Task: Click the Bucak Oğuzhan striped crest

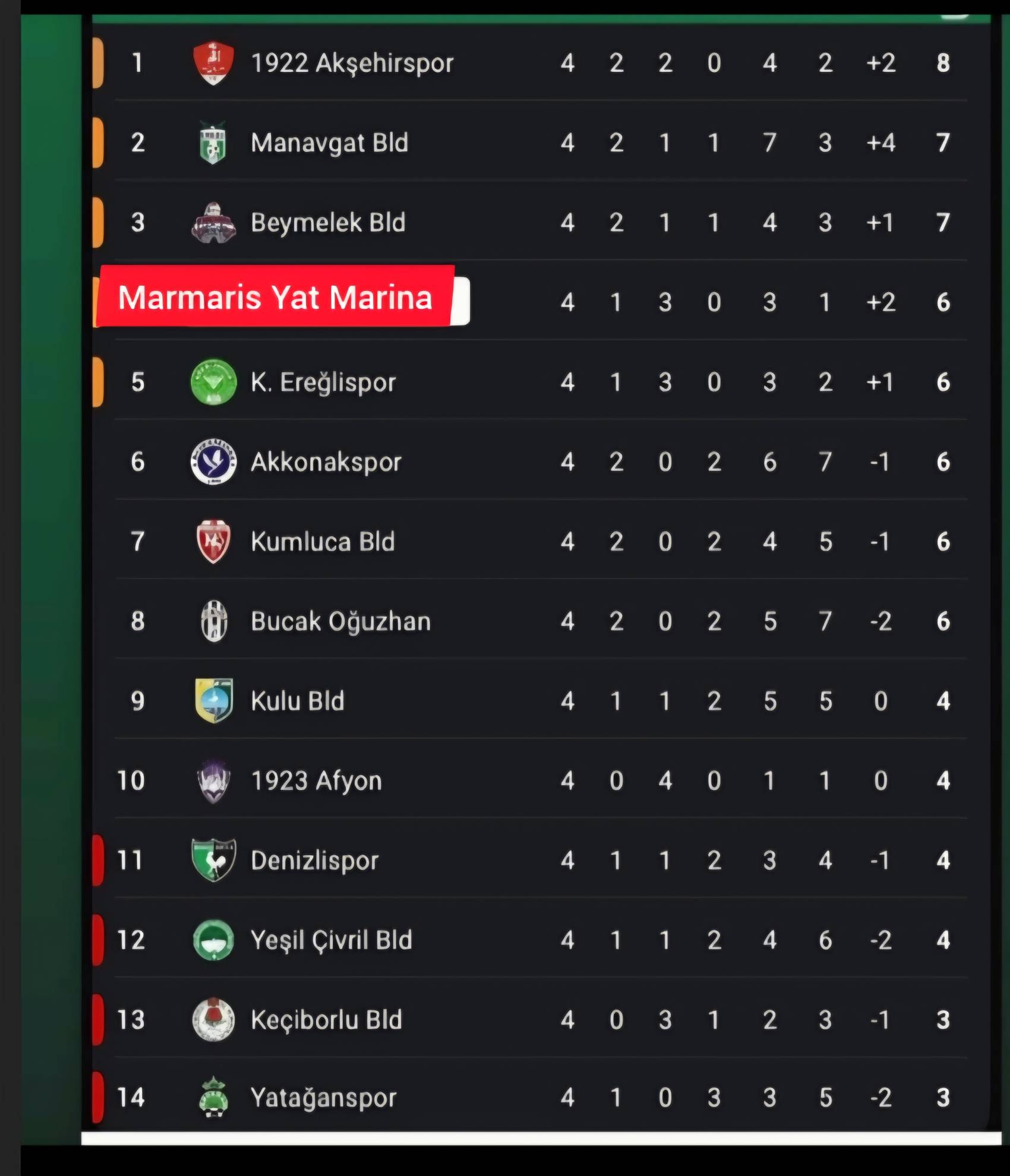Action: pos(213,621)
